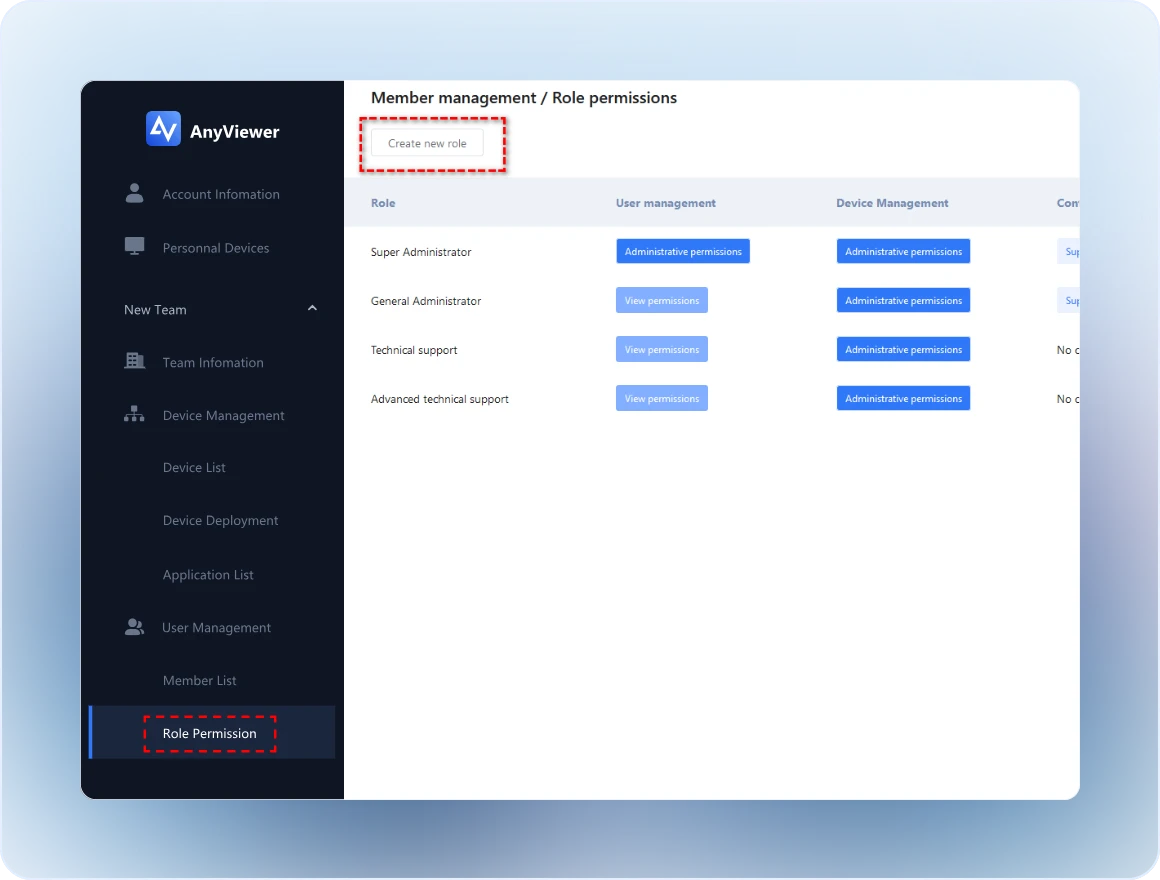Click the Advanced technical support role name
The height and width of the screenshot is (880, 1160).
click(440, 399)
